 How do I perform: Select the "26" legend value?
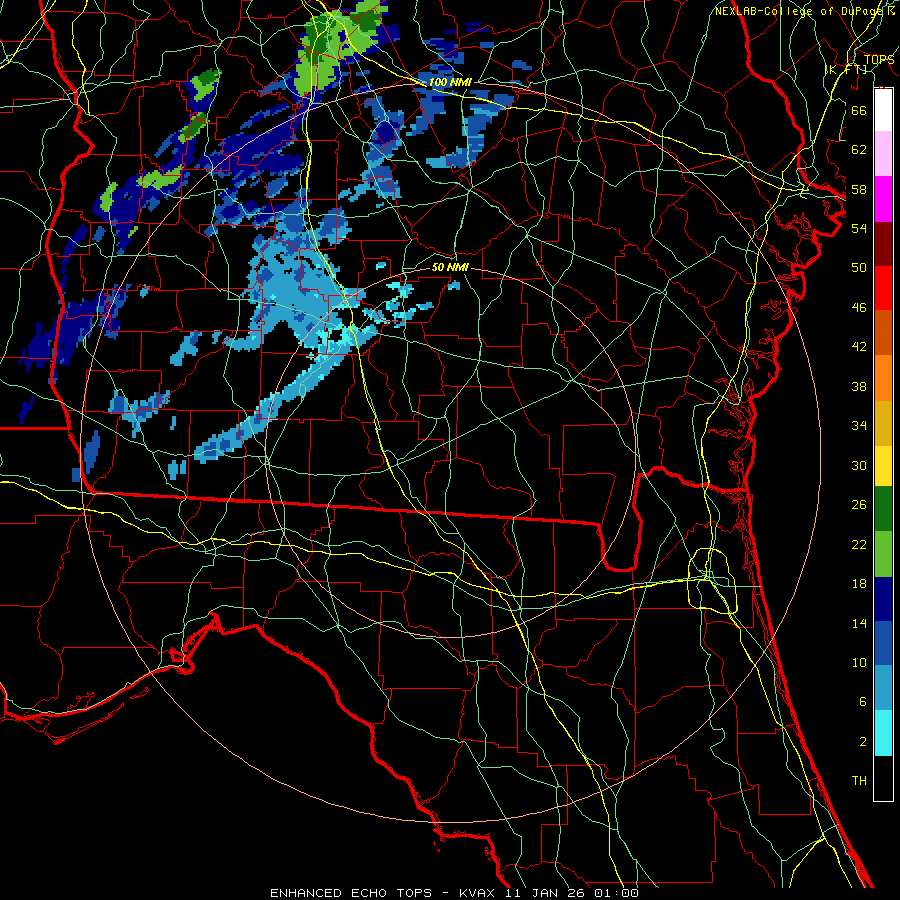859,505
